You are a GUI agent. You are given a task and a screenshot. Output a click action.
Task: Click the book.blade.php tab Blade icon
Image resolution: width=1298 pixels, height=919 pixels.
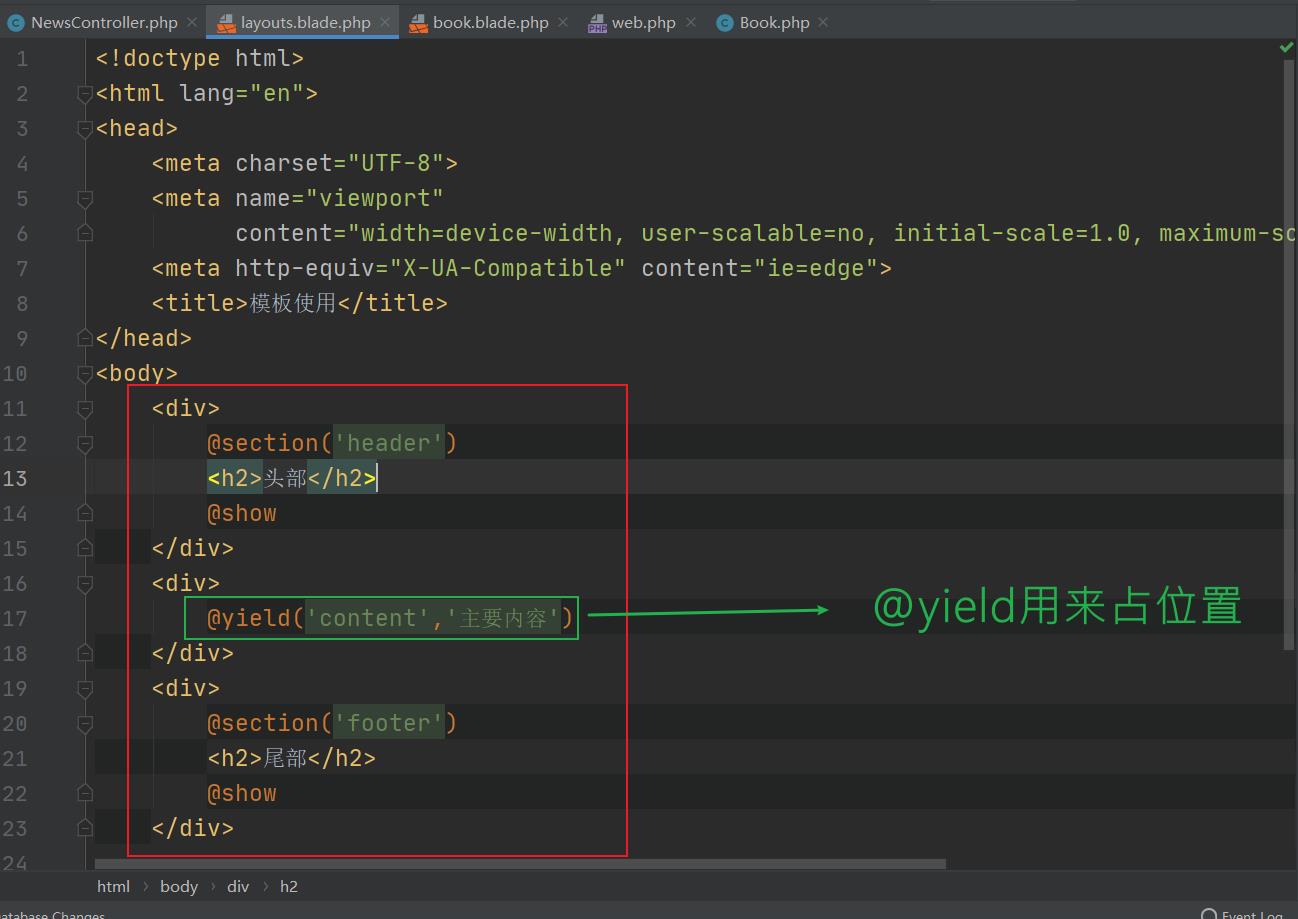coord(418,22)
